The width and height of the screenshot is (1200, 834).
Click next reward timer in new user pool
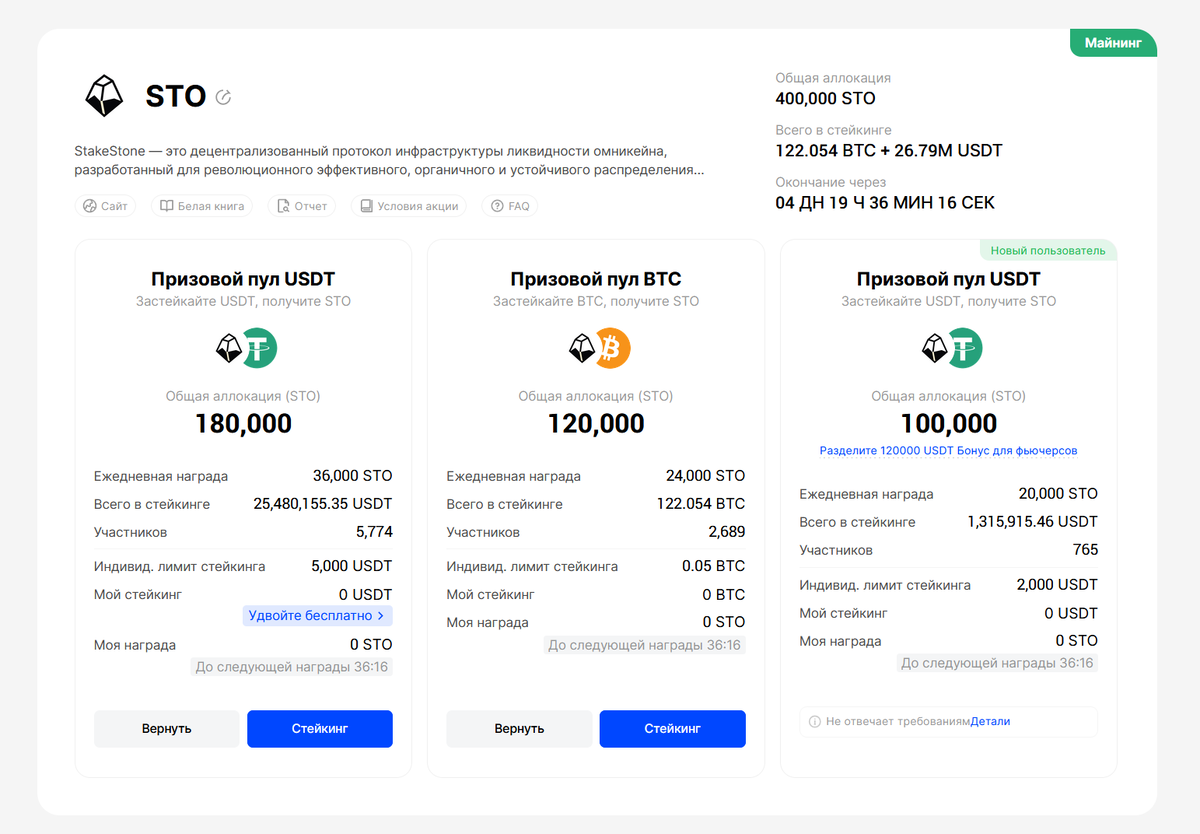tap(997, 663)
